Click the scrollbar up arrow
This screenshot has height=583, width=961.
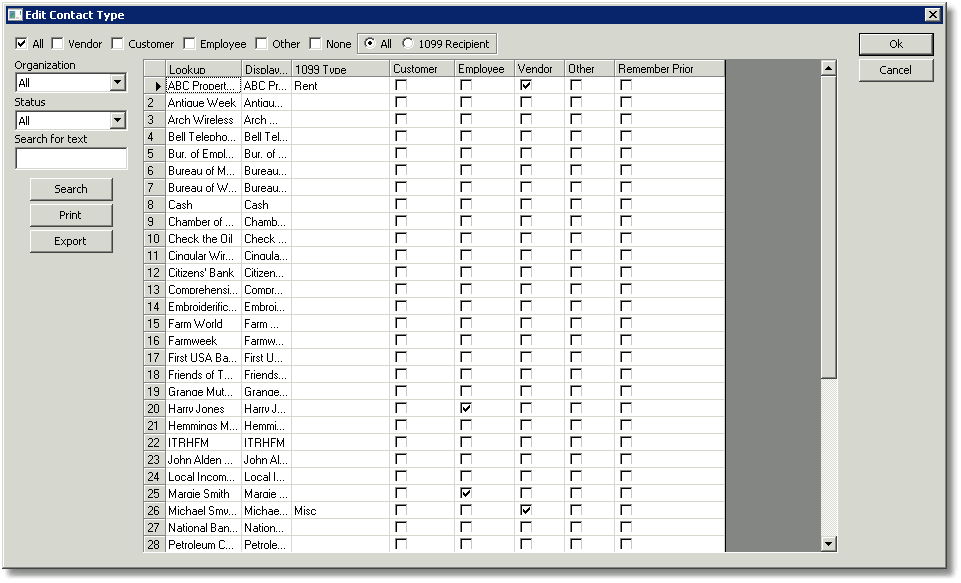tap(829, 68)
